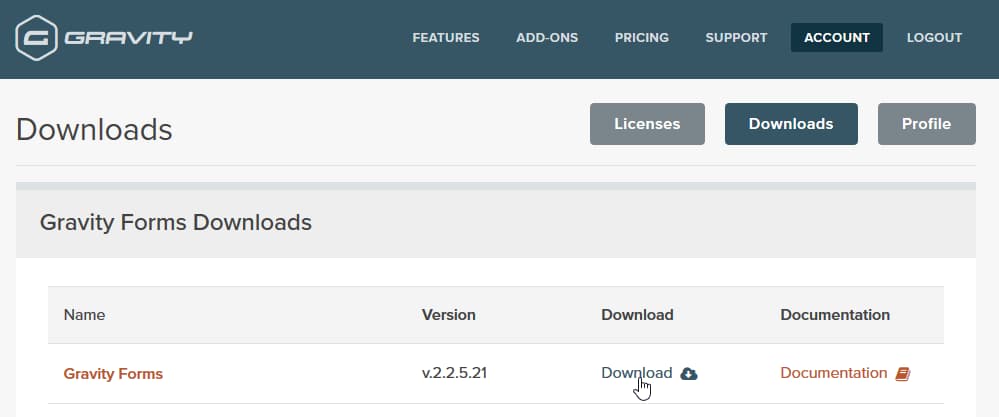Image resolution: width=999 pixels, height=417 pixels.
Task: Open the Gravity Forms Documentation link
Action: pyautogui.click(x=834, y=373)
